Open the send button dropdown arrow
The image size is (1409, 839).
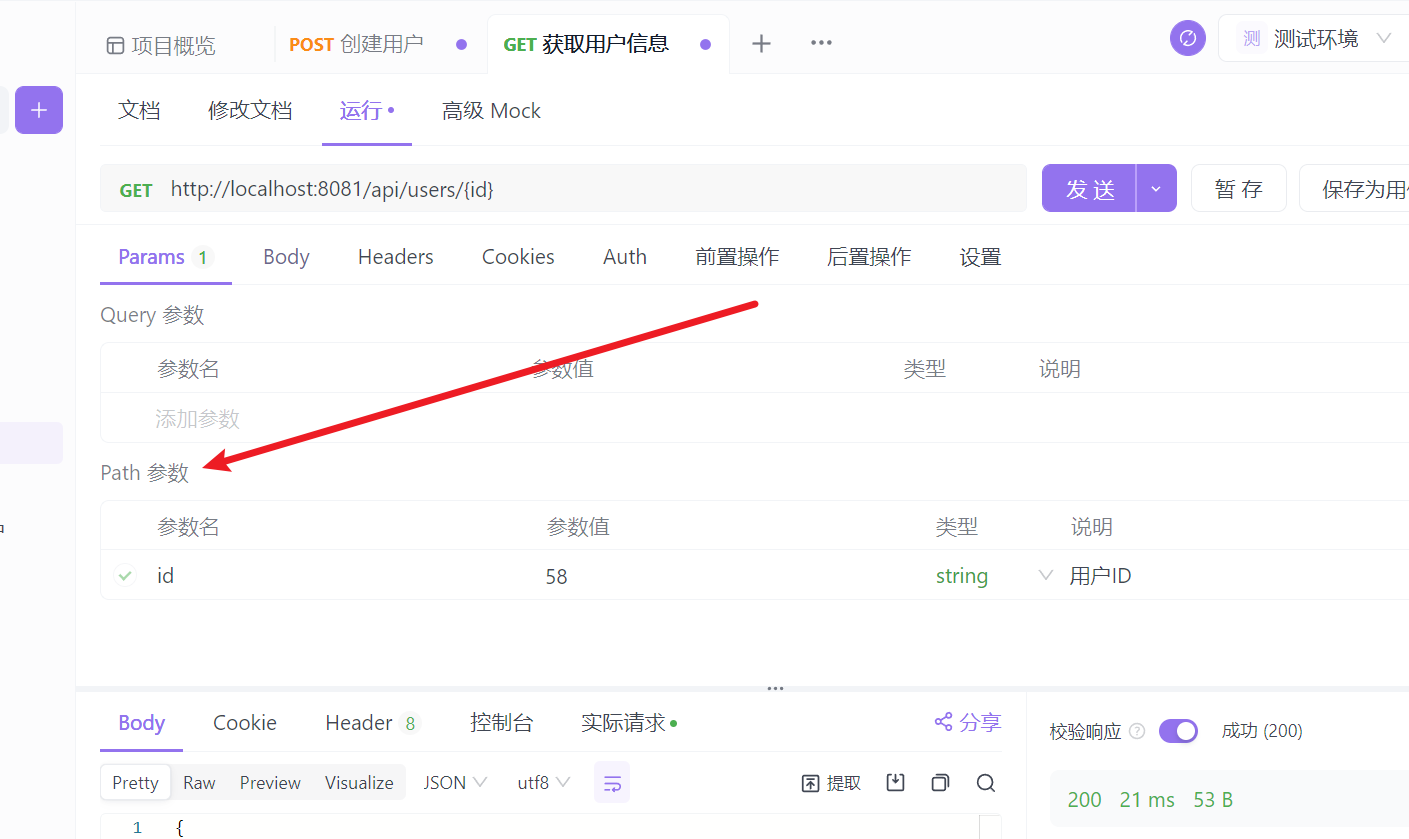1156,188
